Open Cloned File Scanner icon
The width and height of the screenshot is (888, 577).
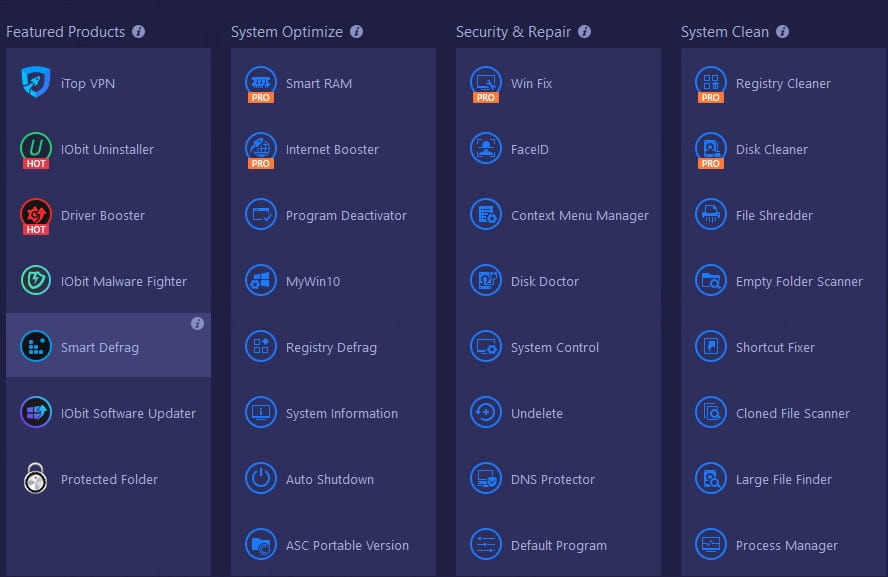(x=711, y=412)
